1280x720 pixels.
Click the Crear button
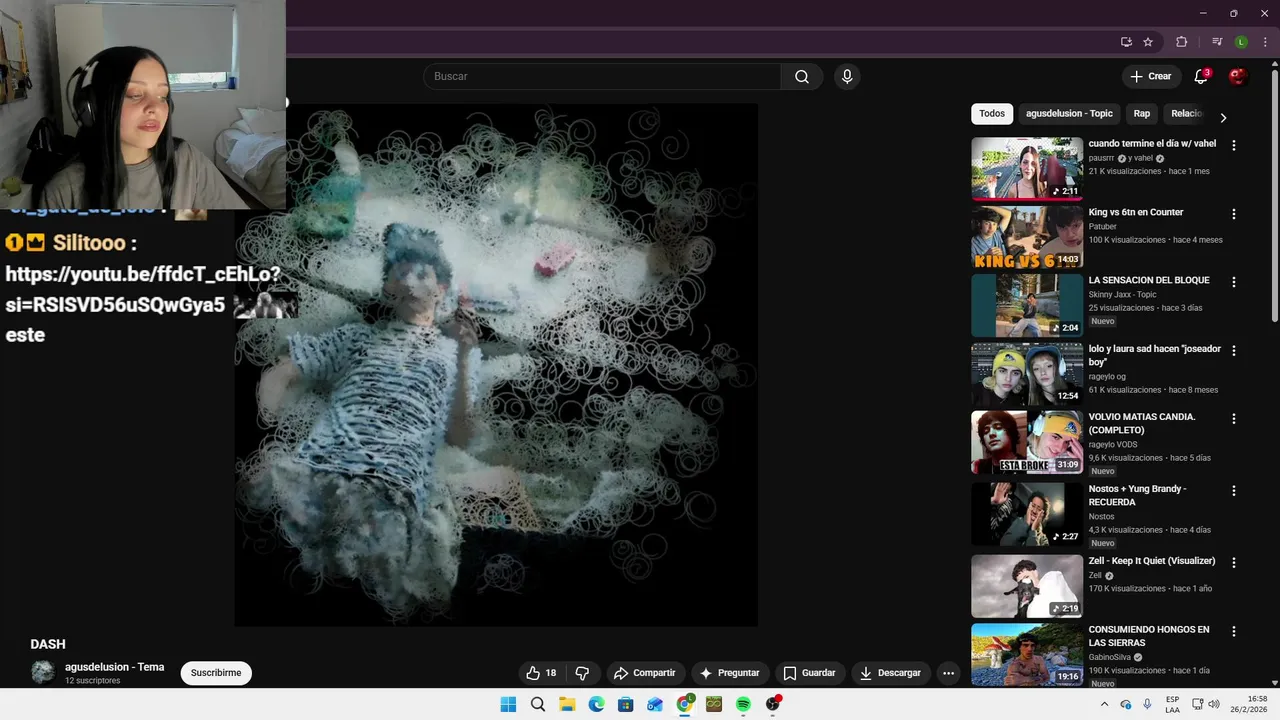[1150, 76]
